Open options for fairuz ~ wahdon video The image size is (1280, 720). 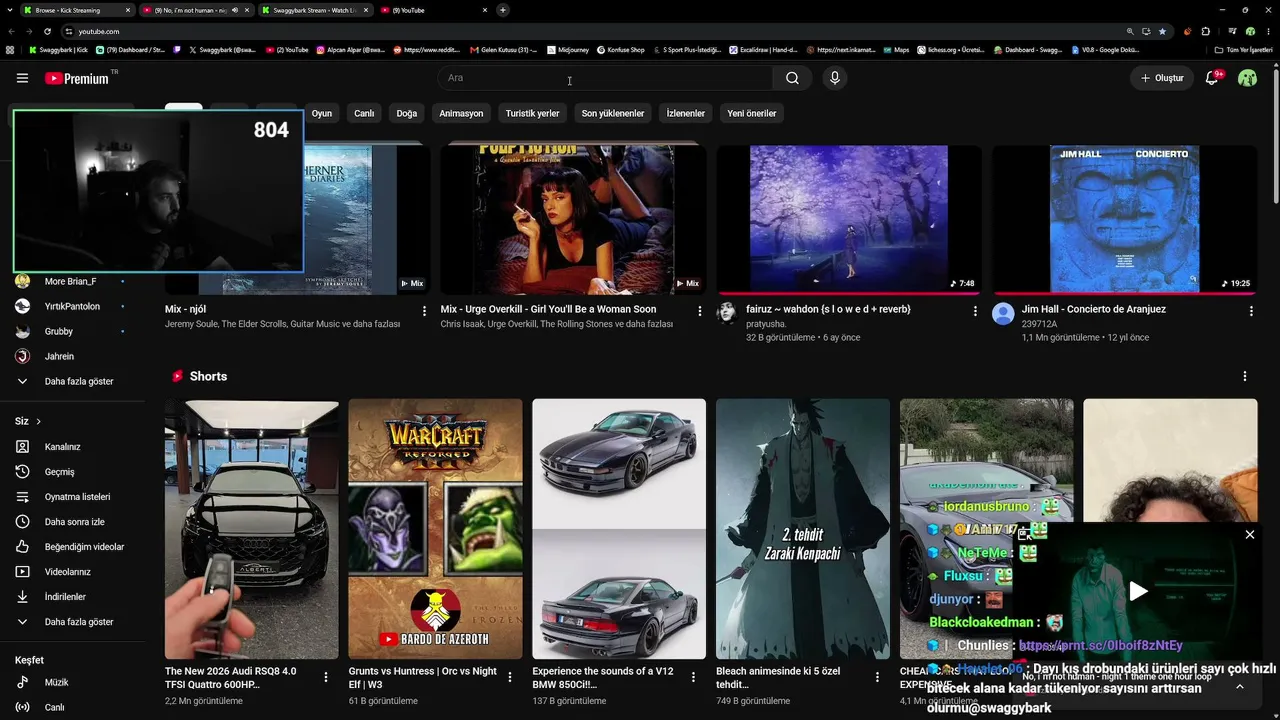point(975,311)
